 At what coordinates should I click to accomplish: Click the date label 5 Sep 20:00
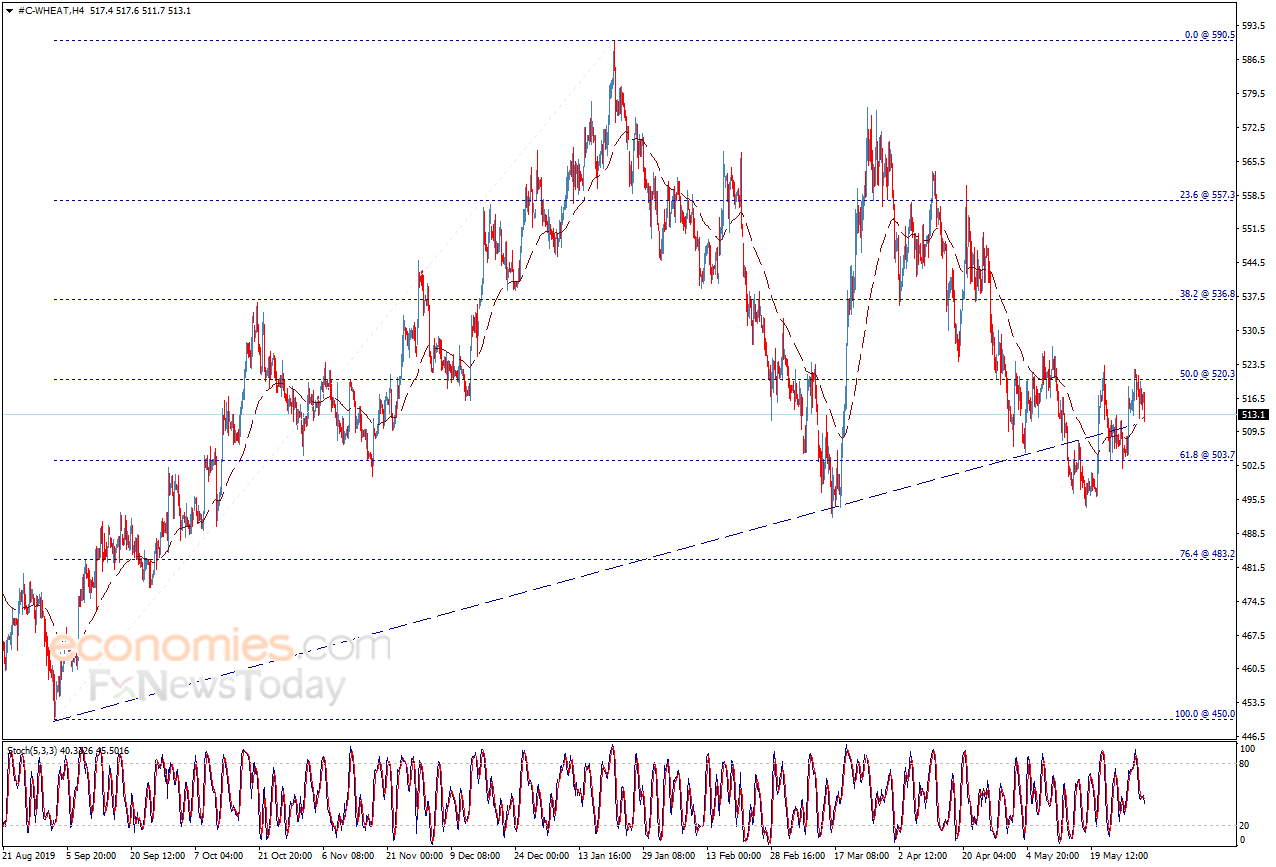[x=93, y=856]
